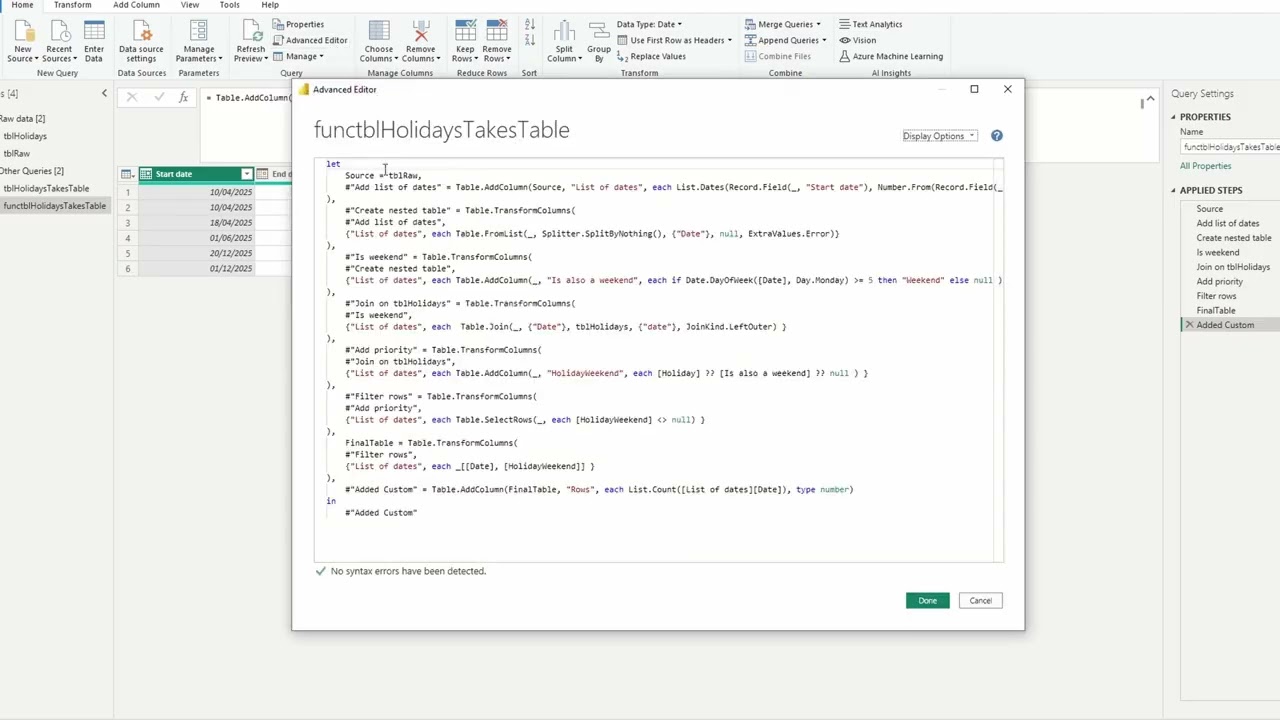Open the Merge Queries dropdown
This screenshot has width=1280, height=720.
[x=783, y=24]
